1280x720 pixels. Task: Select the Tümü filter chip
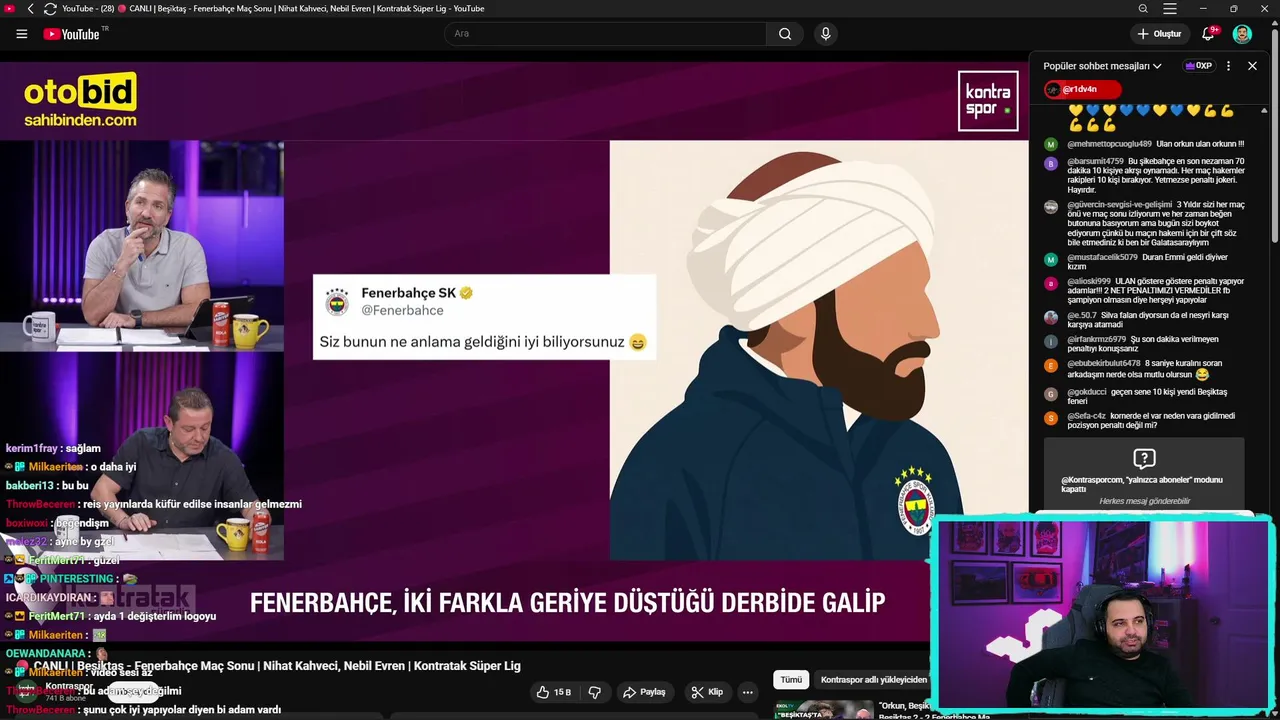tap(791, 680)
